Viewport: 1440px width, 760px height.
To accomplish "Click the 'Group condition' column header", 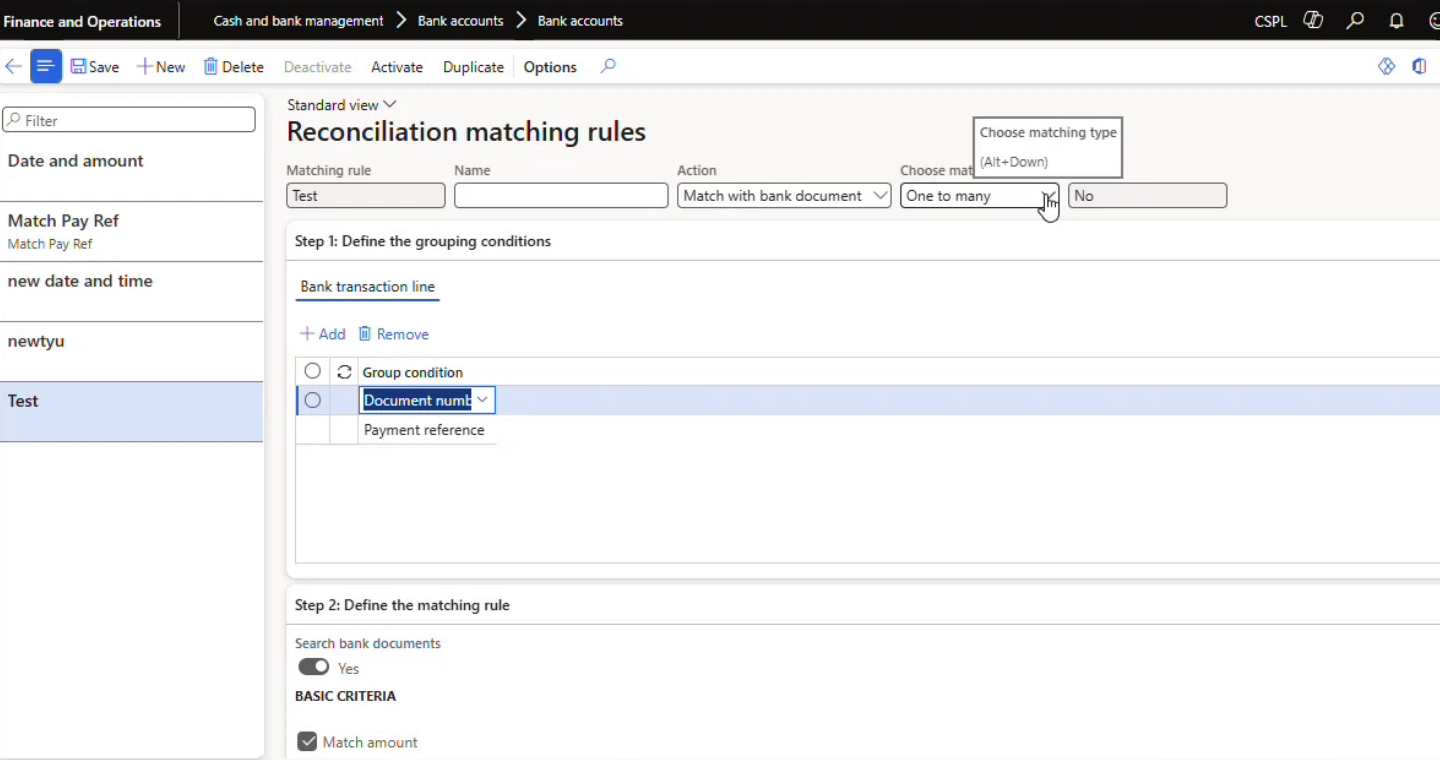I will tap(413, 372).
